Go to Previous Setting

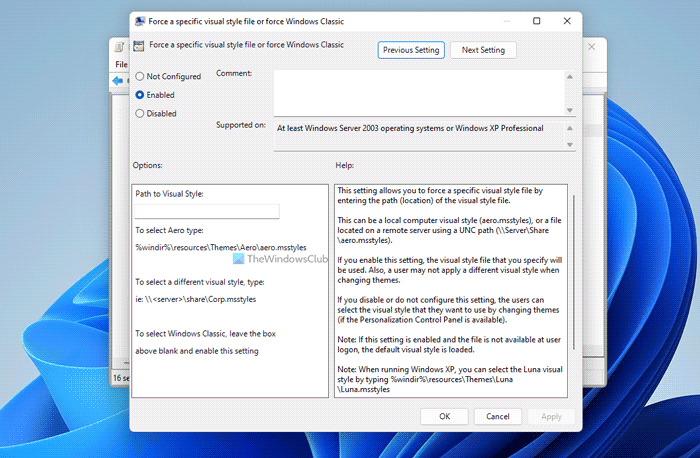pyautogui.click(x=411, y=50)
